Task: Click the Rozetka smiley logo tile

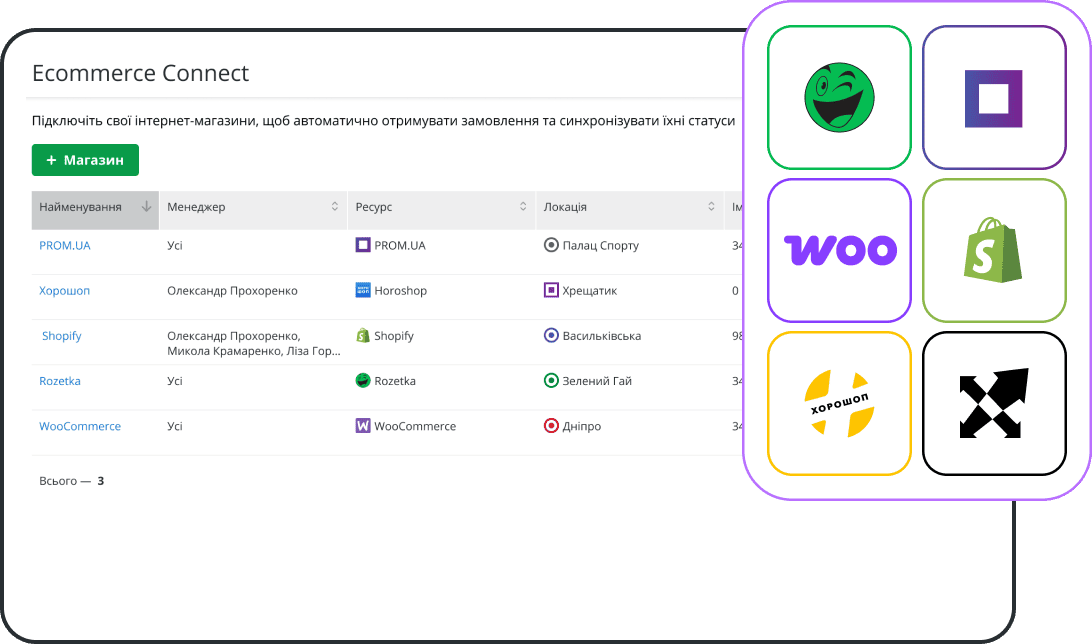Action: pyautogui.click(x=839, y=97)
